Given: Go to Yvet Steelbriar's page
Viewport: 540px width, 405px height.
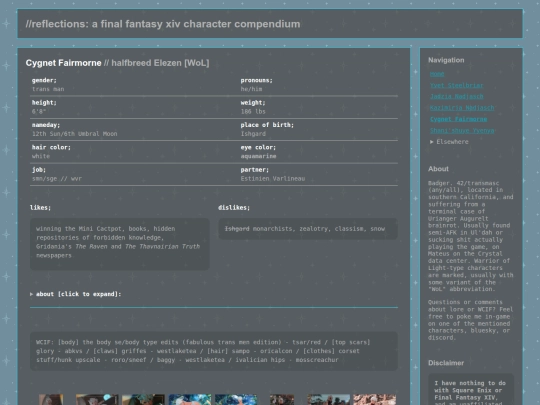Looking at the screenshot, I should (457, 85).
